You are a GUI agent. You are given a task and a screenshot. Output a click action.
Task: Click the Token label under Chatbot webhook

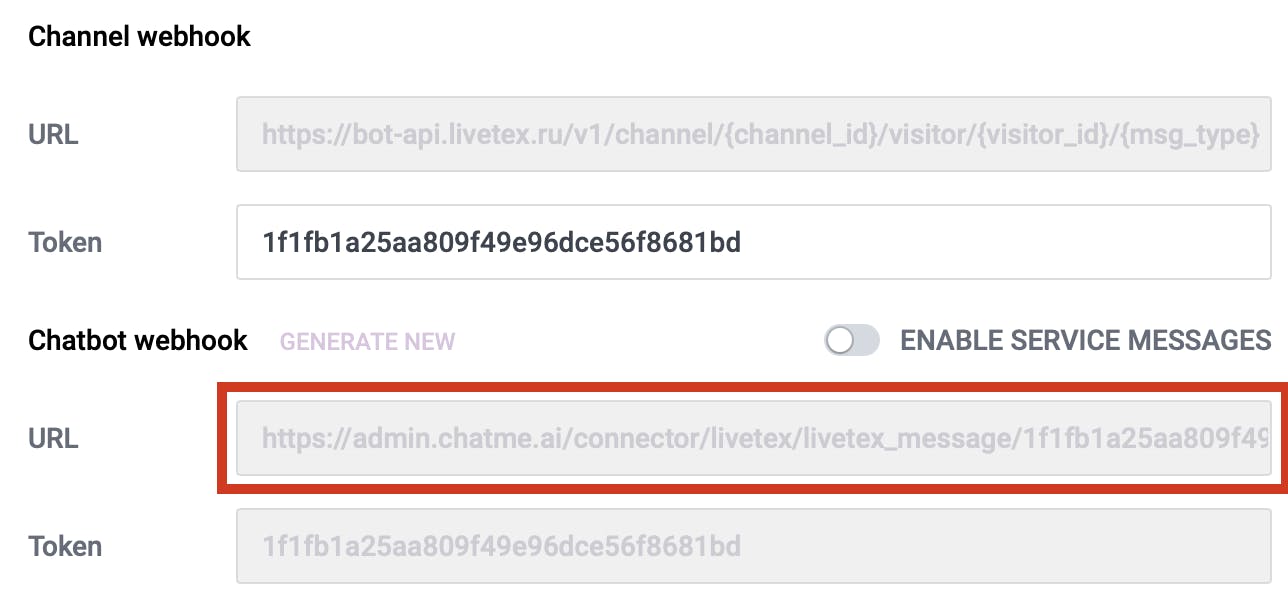(x=65, y=546)
